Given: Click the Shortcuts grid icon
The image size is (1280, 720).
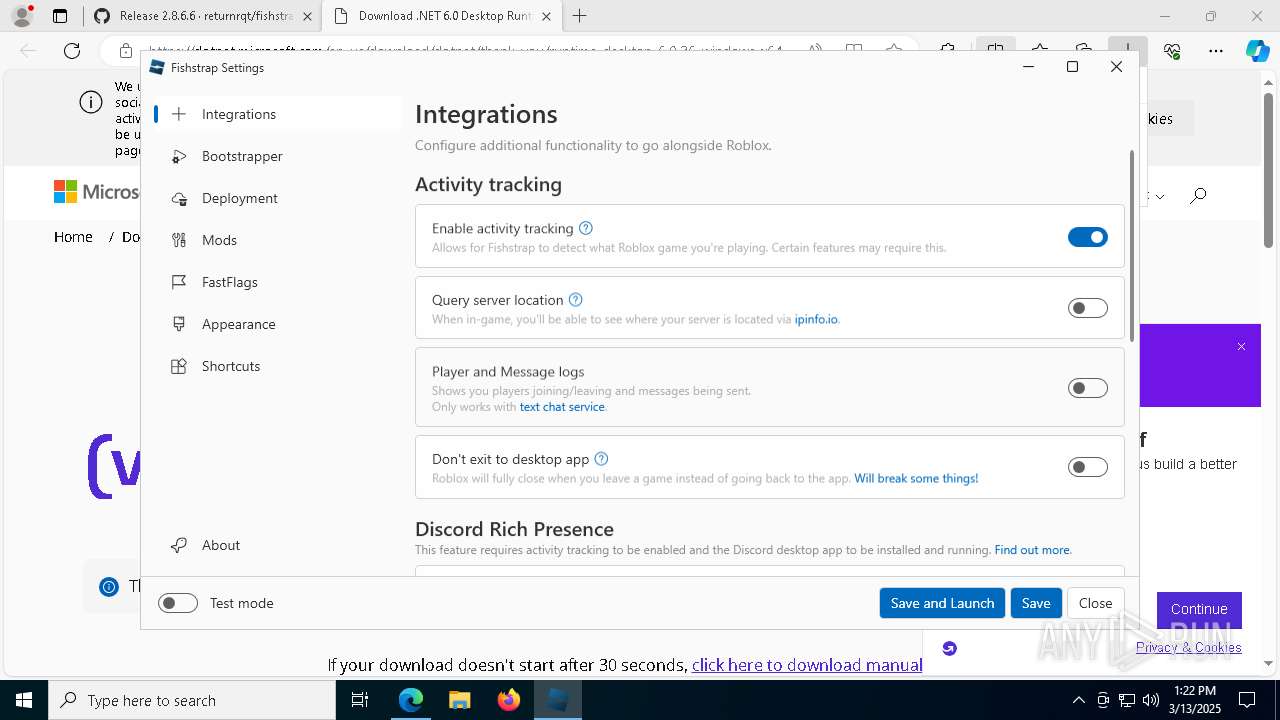Looking at the screenshot, I should (x=179, y=366).
